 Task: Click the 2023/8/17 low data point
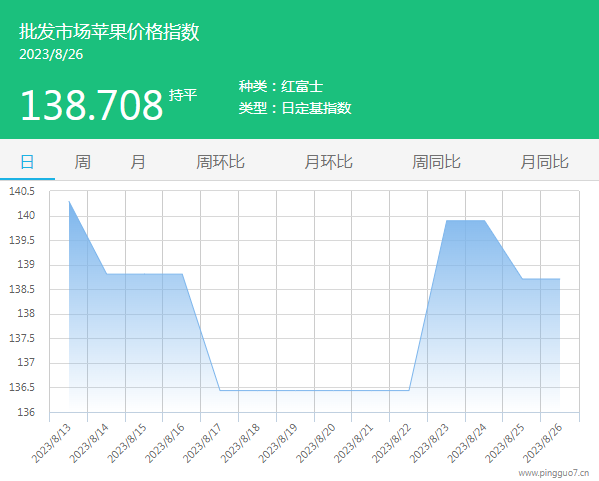[x=220, y=390]
